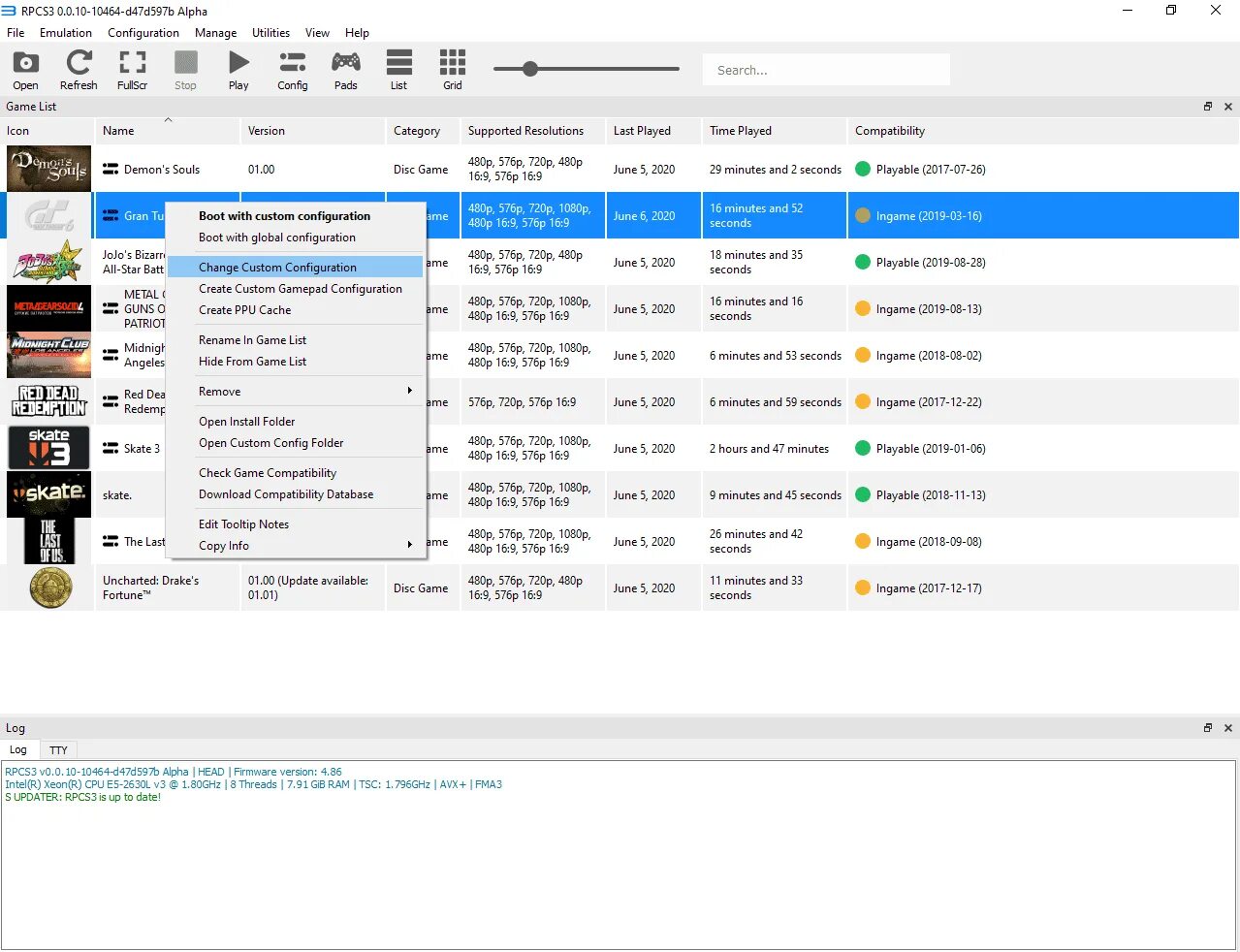
Task: Choose Change Custom Configuration
Action: (x=296, y=268)
